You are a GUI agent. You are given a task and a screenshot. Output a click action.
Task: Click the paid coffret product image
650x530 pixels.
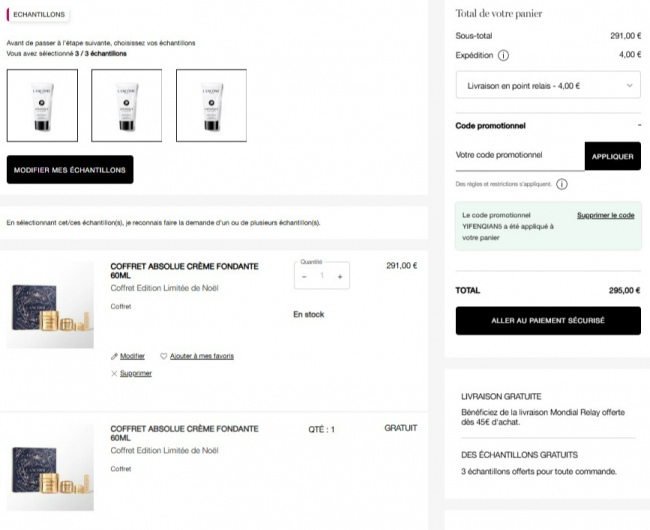[x=50, y=305]
